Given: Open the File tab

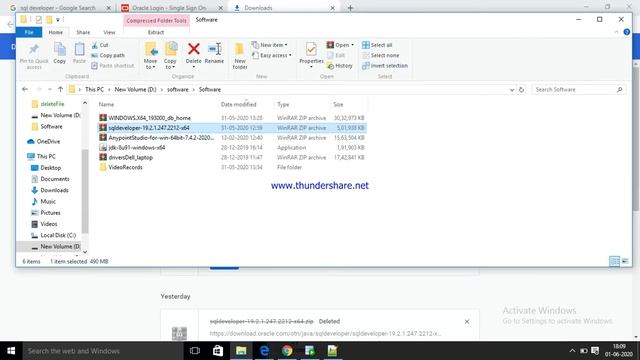Looking at the screenshot, I should coord(29,32).
